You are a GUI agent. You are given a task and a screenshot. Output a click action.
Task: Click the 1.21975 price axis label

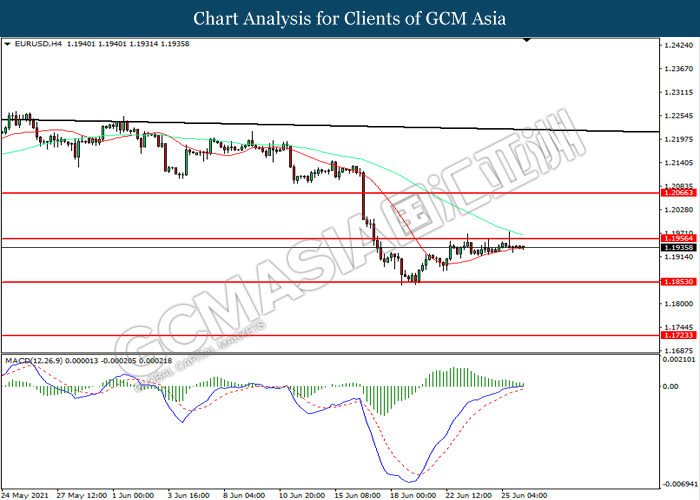[x=679, y=139]
